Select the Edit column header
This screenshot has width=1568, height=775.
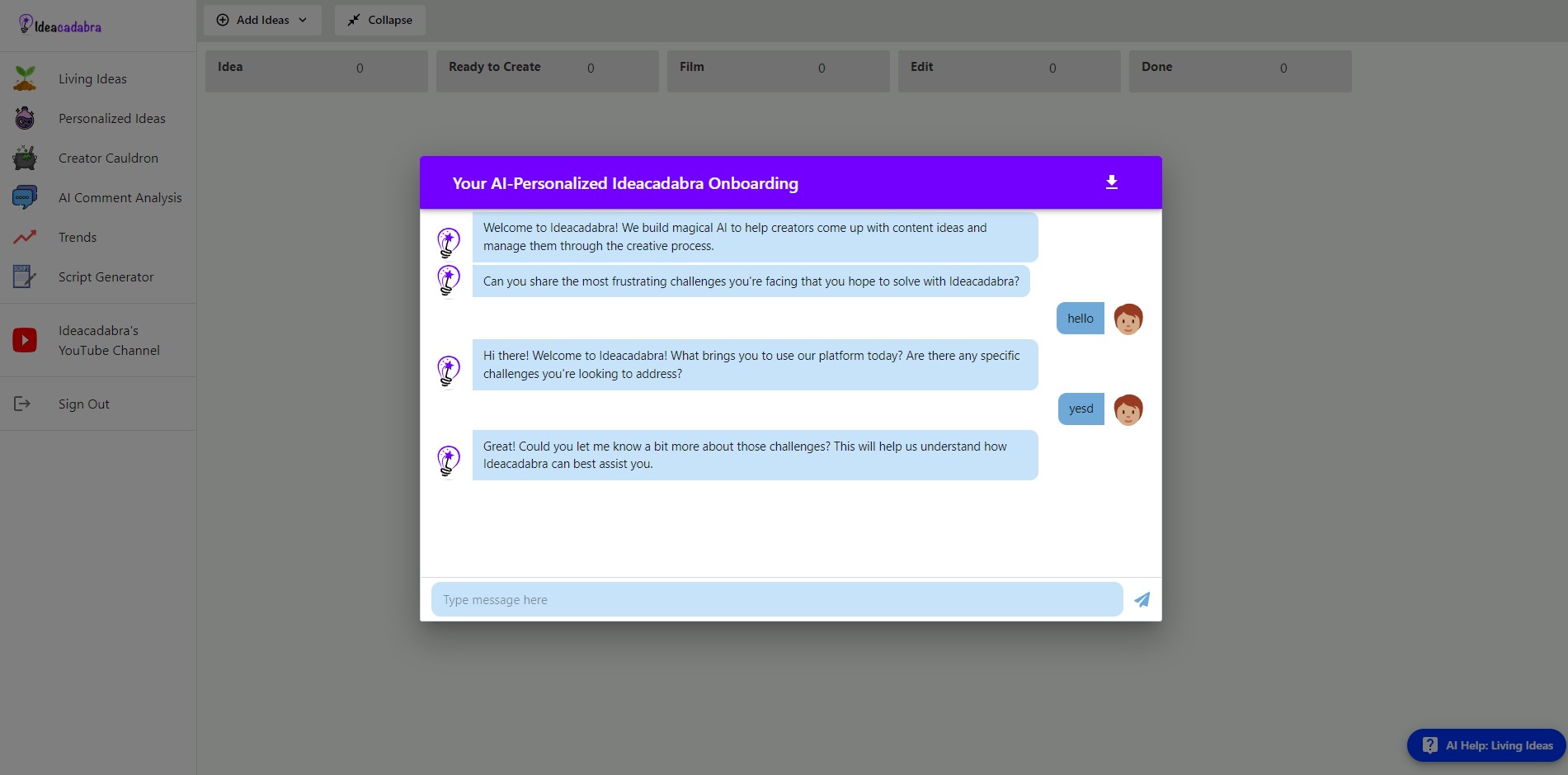tap(1010, 71)
